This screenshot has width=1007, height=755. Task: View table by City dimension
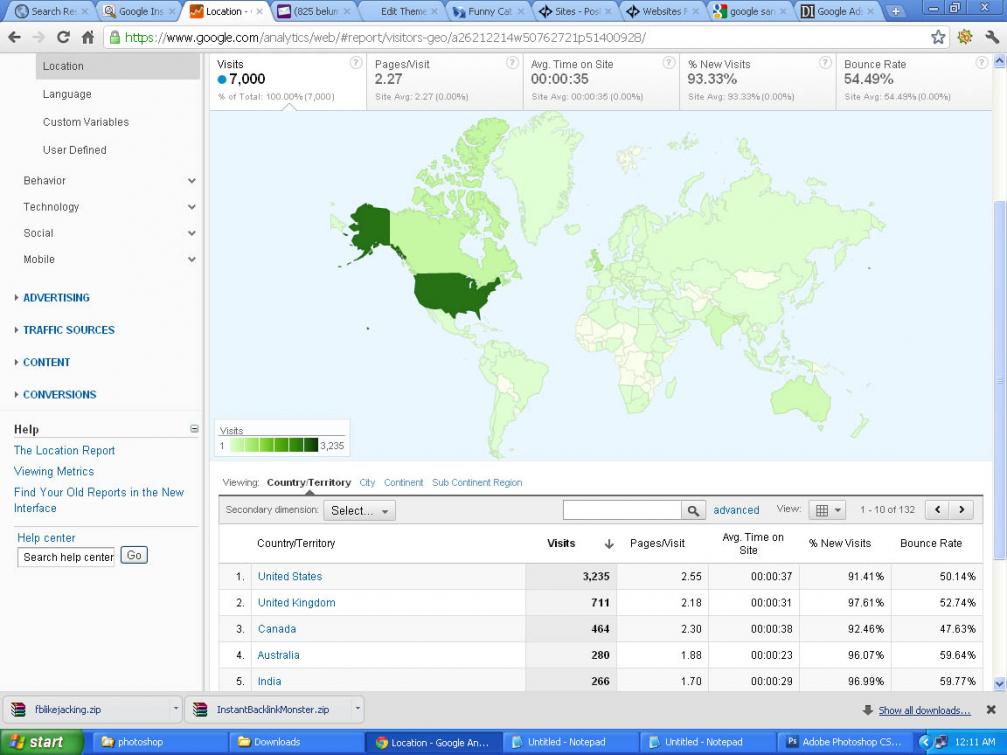click(x=367, y=483)
